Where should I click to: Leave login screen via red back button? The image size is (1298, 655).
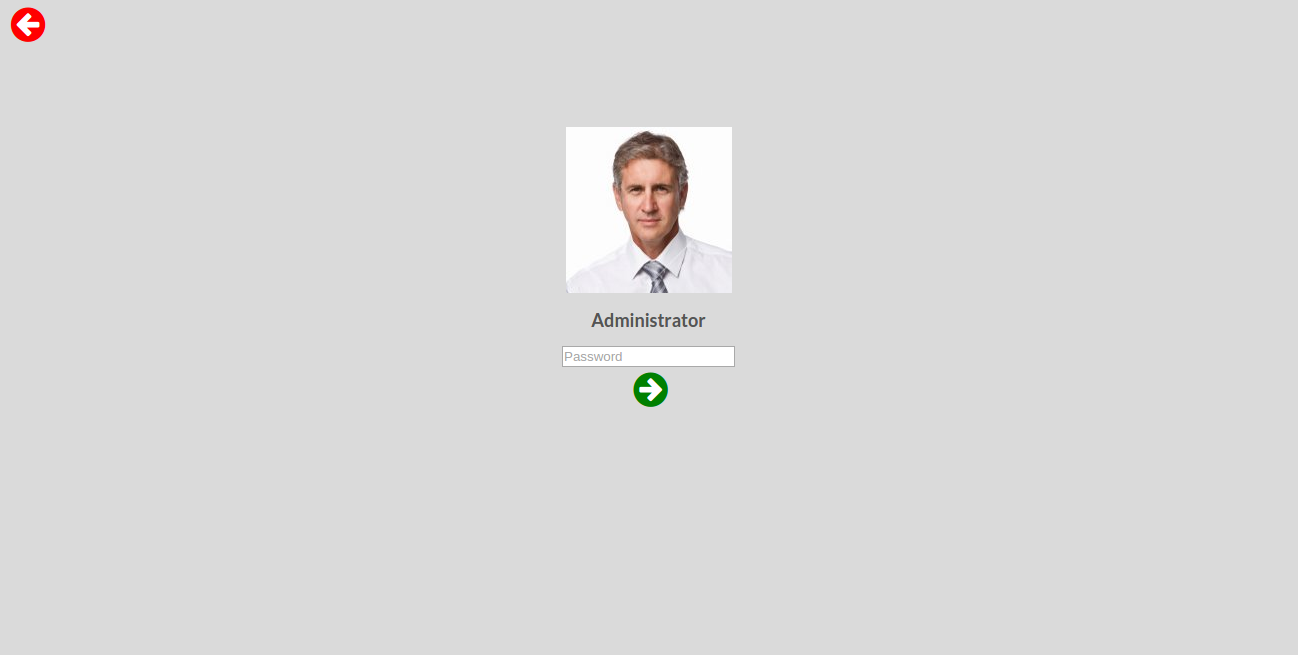point(28,25)
